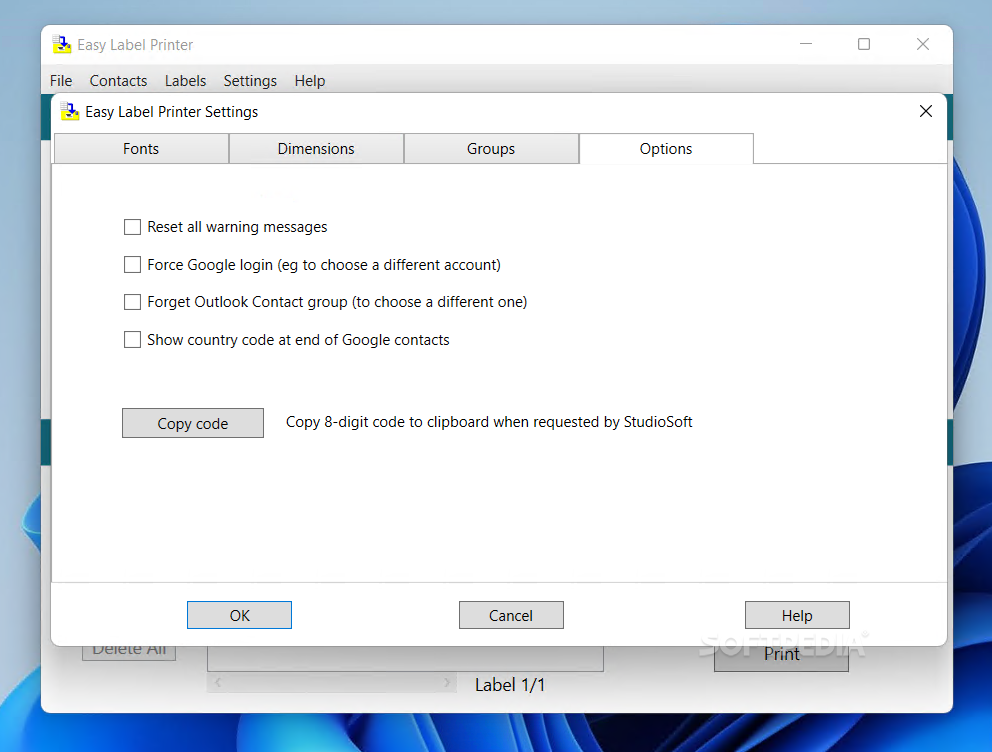This screenshot has height=752, width=992.
Task: Close the Easy Label Printer Settings dialog
Action: [x=926, y=111]
